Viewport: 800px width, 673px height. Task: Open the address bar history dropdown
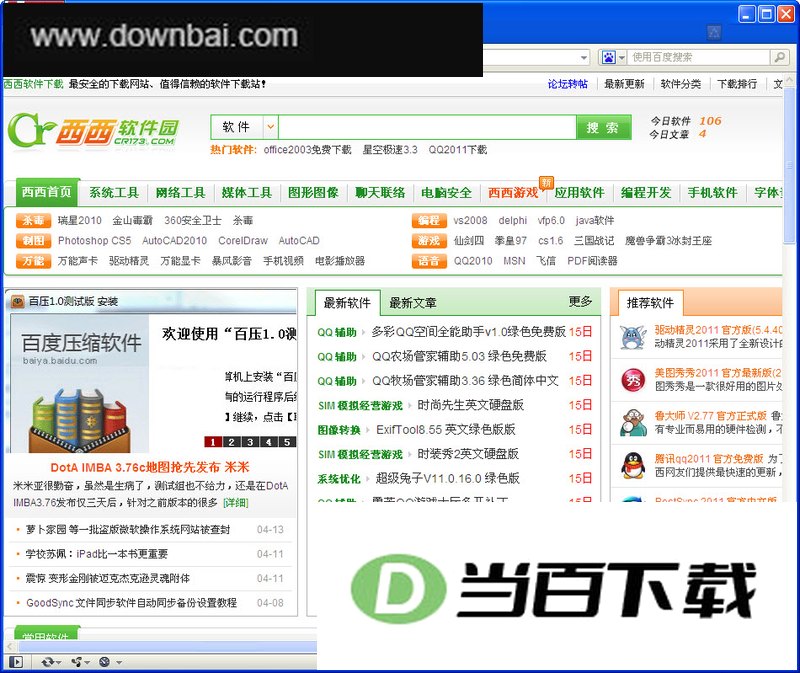pyautogui.click(x=584, y=57)
